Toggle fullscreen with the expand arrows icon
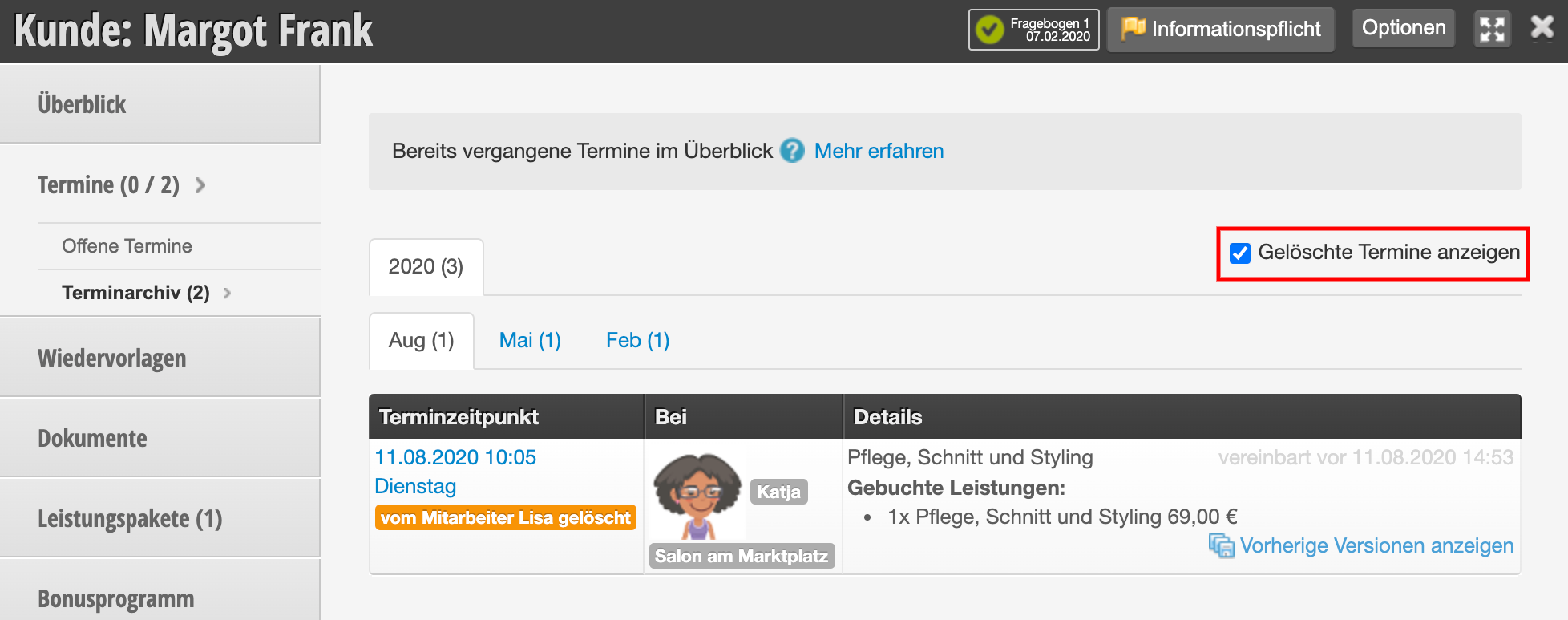 pos(1493,30)
